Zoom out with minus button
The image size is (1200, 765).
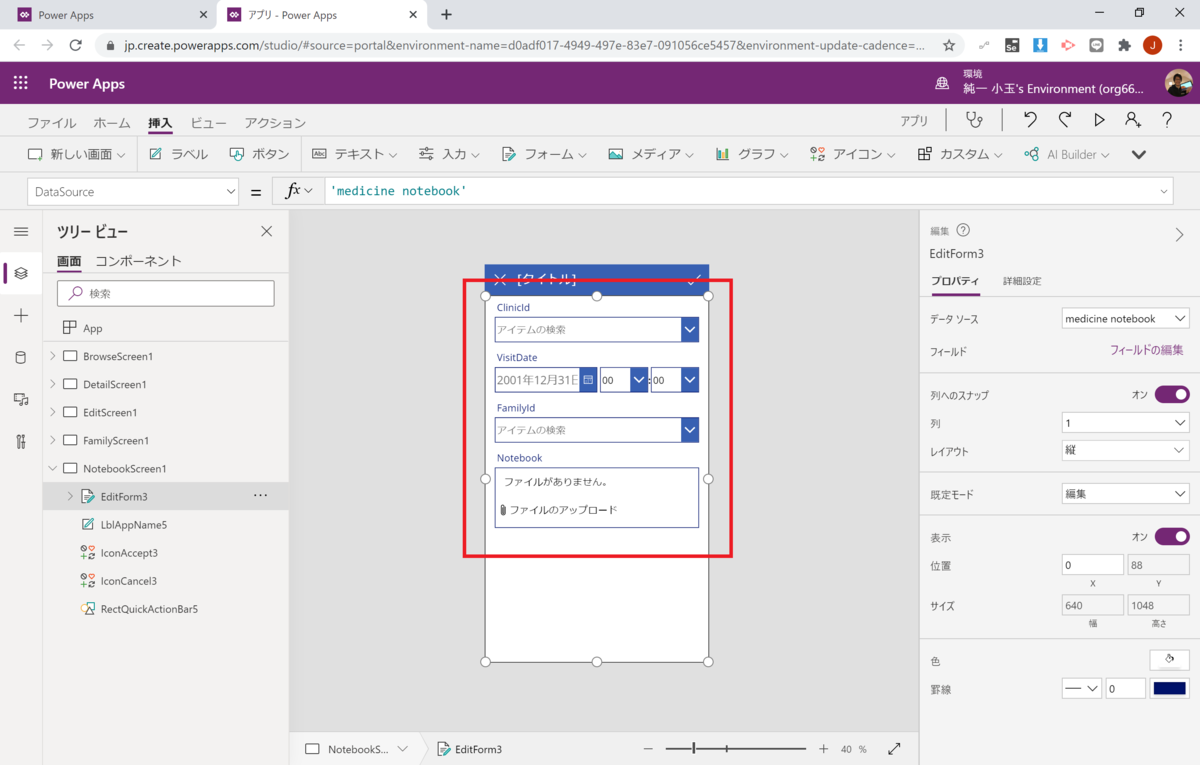coord(648,749)
